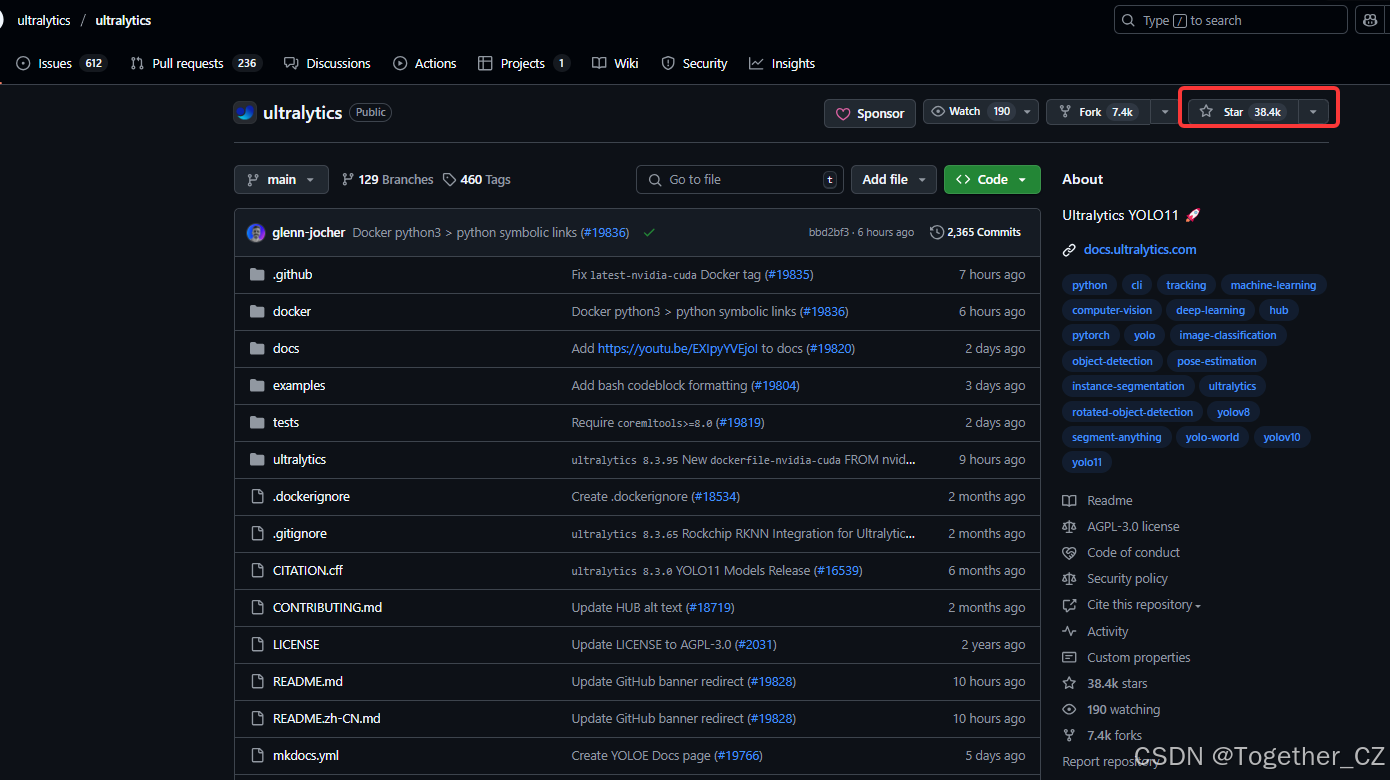Click the object-detection topic tag

click(1112, 361)
